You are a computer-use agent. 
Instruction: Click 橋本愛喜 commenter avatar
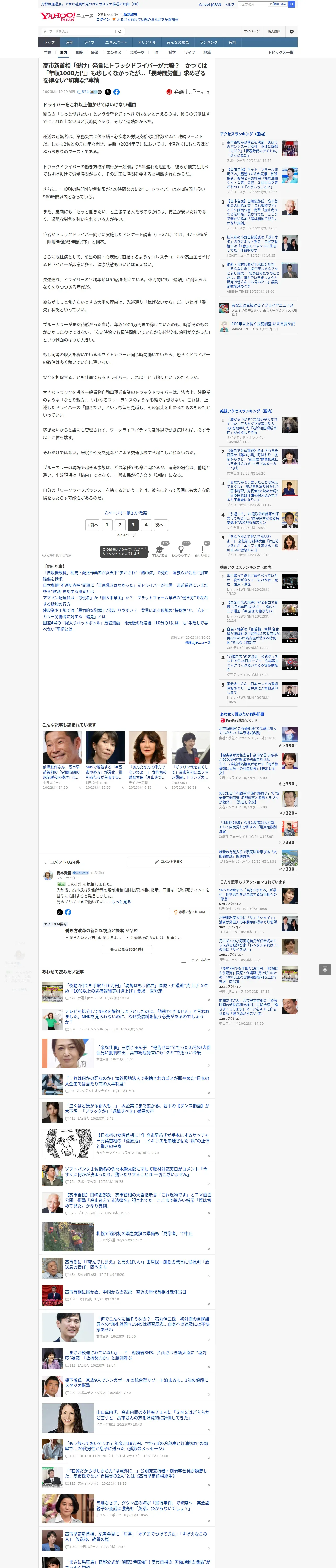[48, 875]
